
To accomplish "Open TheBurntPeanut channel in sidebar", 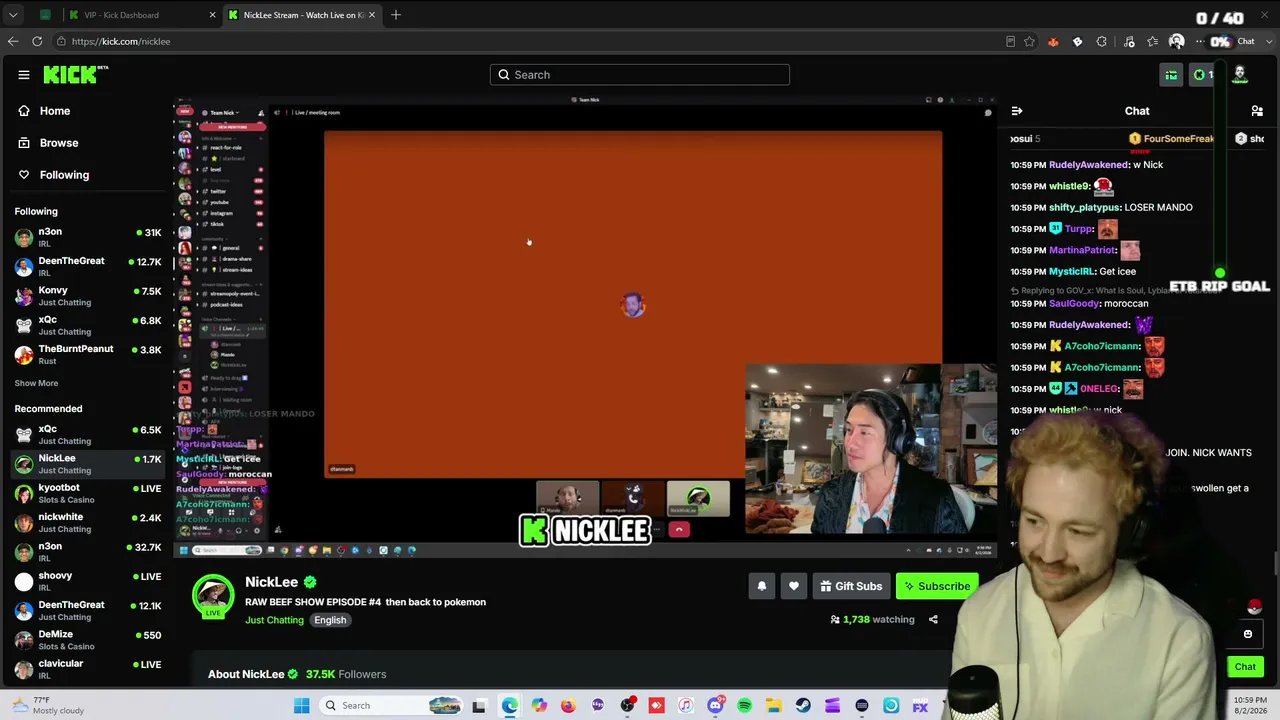I will (x=88, y=354).
